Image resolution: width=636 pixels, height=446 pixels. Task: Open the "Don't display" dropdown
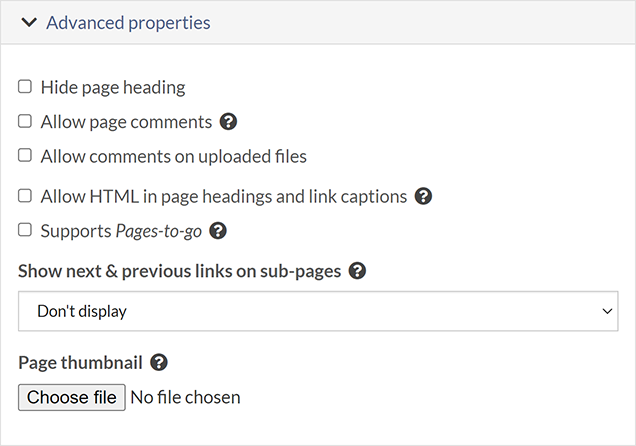[x=318, y=311]
